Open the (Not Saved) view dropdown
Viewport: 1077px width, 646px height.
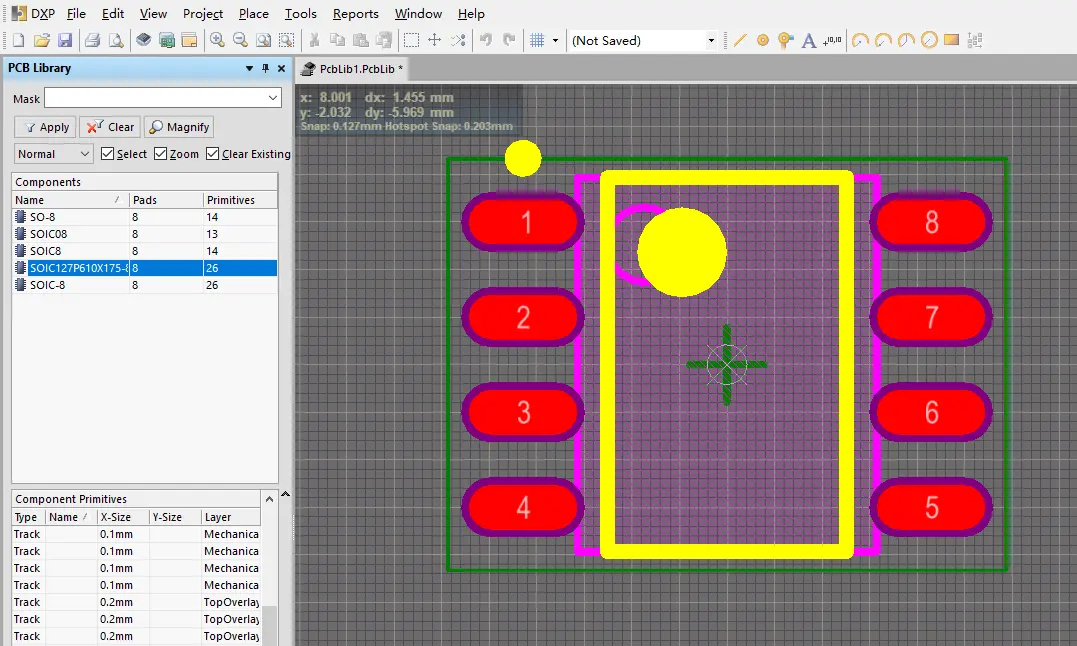711,41
